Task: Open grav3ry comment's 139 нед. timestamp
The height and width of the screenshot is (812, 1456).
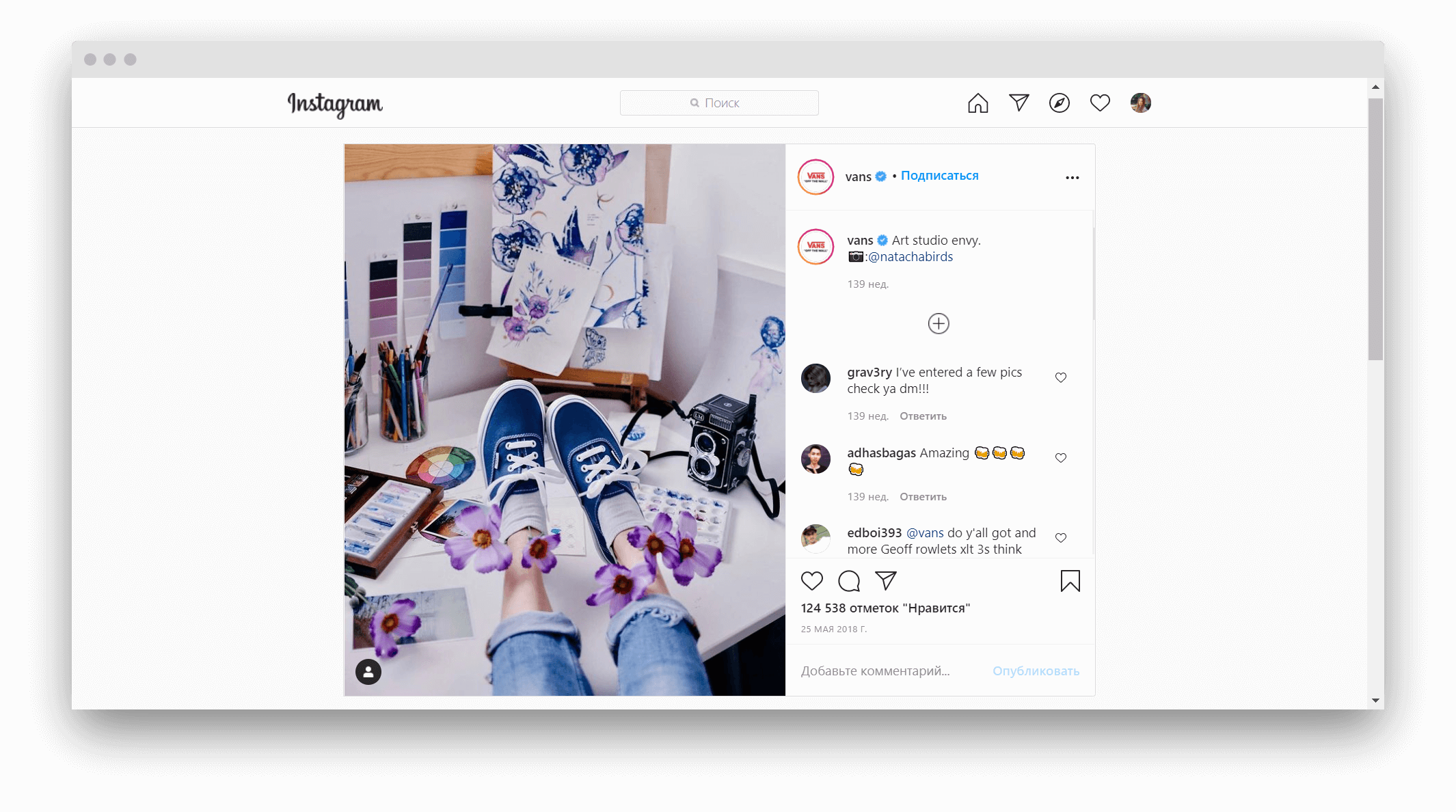Action: coord(868,416)
